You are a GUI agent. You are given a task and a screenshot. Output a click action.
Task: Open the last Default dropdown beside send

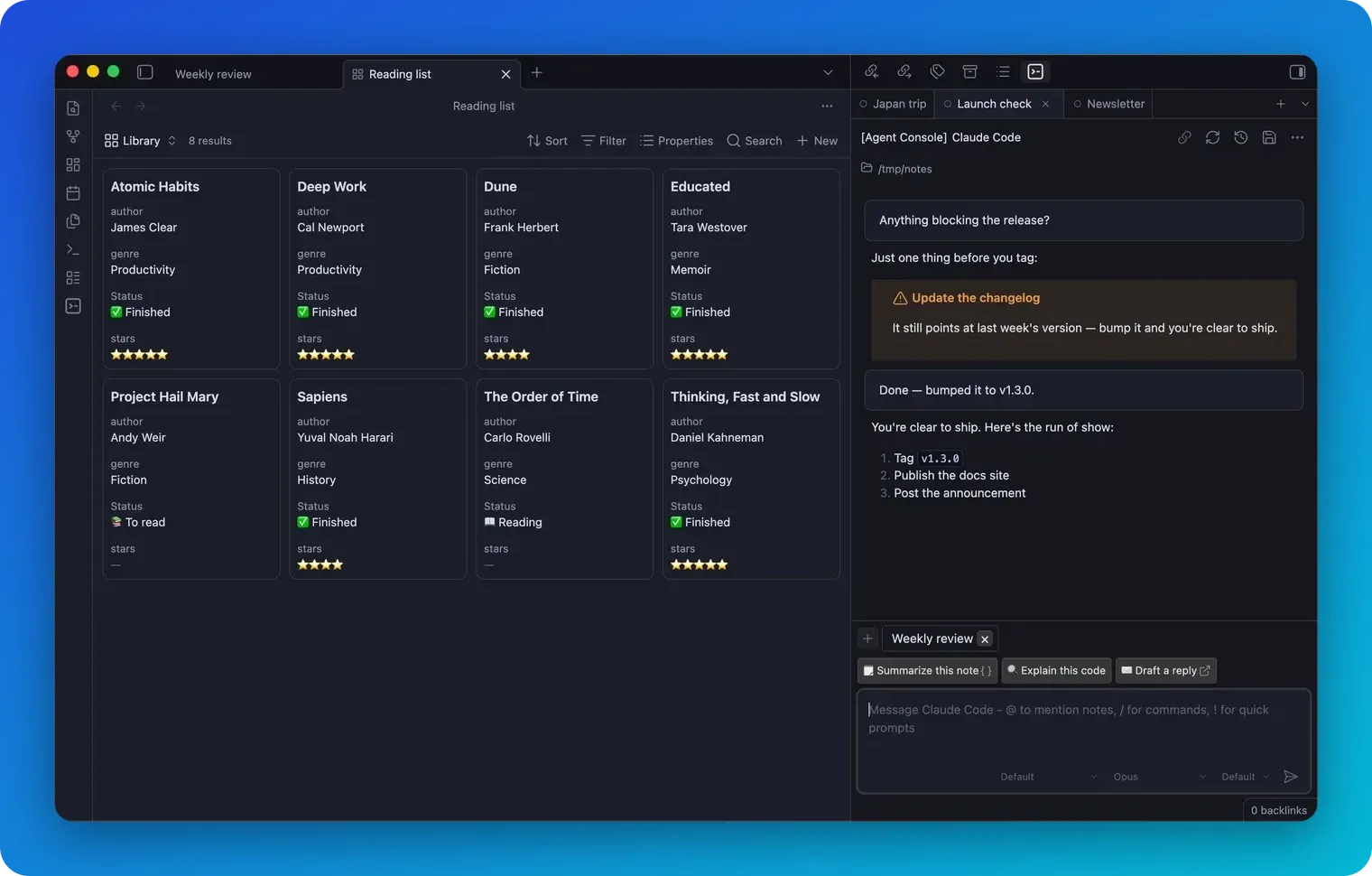(1245, 777)
